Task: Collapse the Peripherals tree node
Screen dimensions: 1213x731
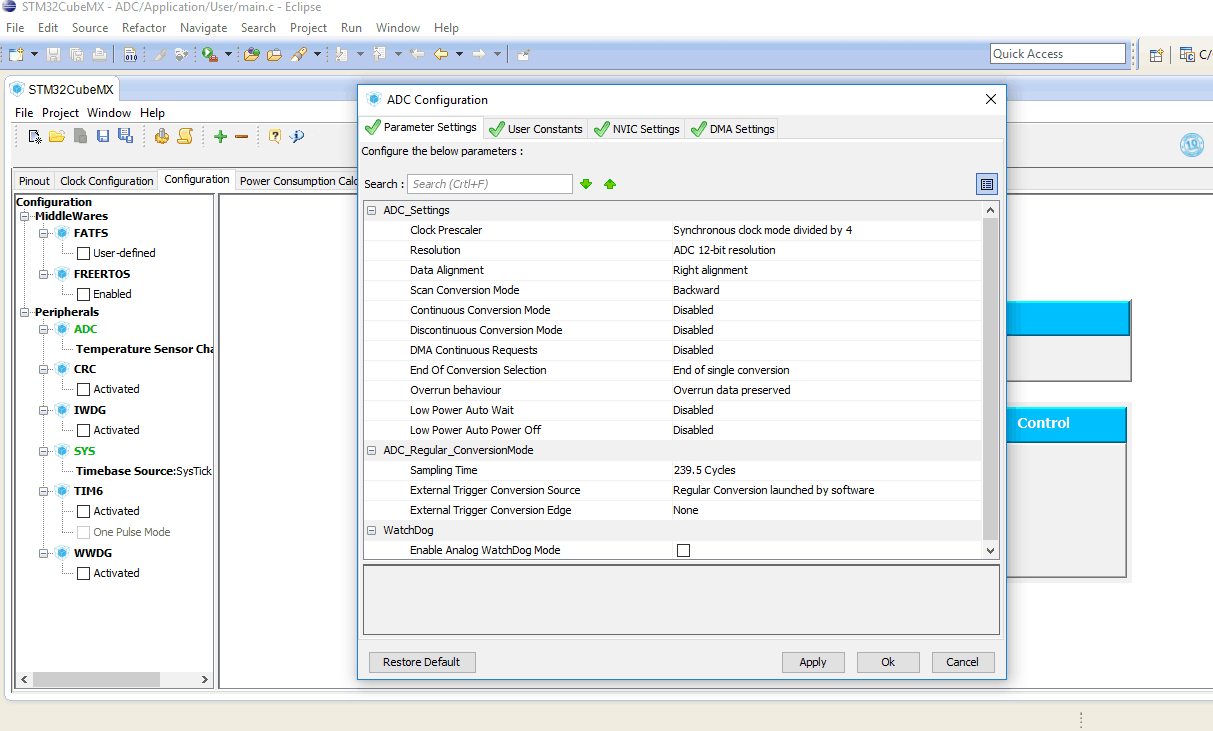Action: click(25, 312)
